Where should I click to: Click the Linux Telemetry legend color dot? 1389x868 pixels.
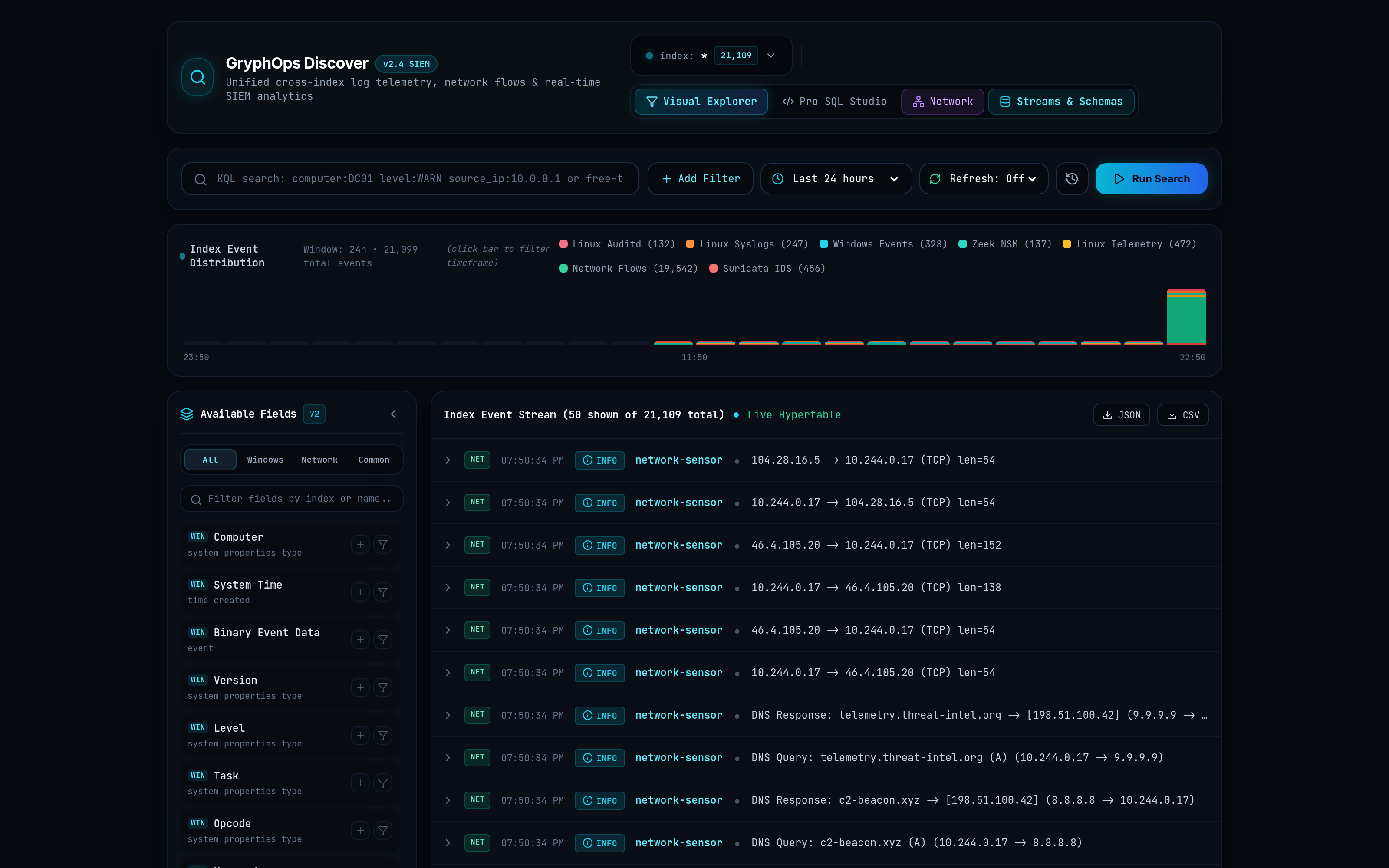(1067, 244)
